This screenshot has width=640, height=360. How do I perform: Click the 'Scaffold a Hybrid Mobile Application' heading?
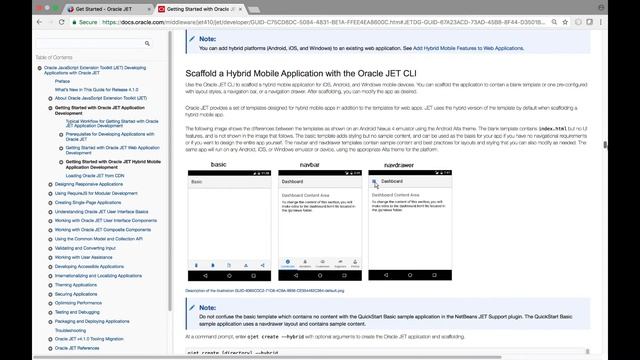[301, 73]
